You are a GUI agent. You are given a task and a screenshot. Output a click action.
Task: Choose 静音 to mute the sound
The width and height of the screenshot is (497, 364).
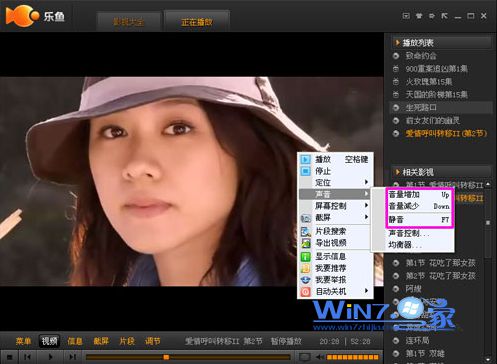[419, 219]
